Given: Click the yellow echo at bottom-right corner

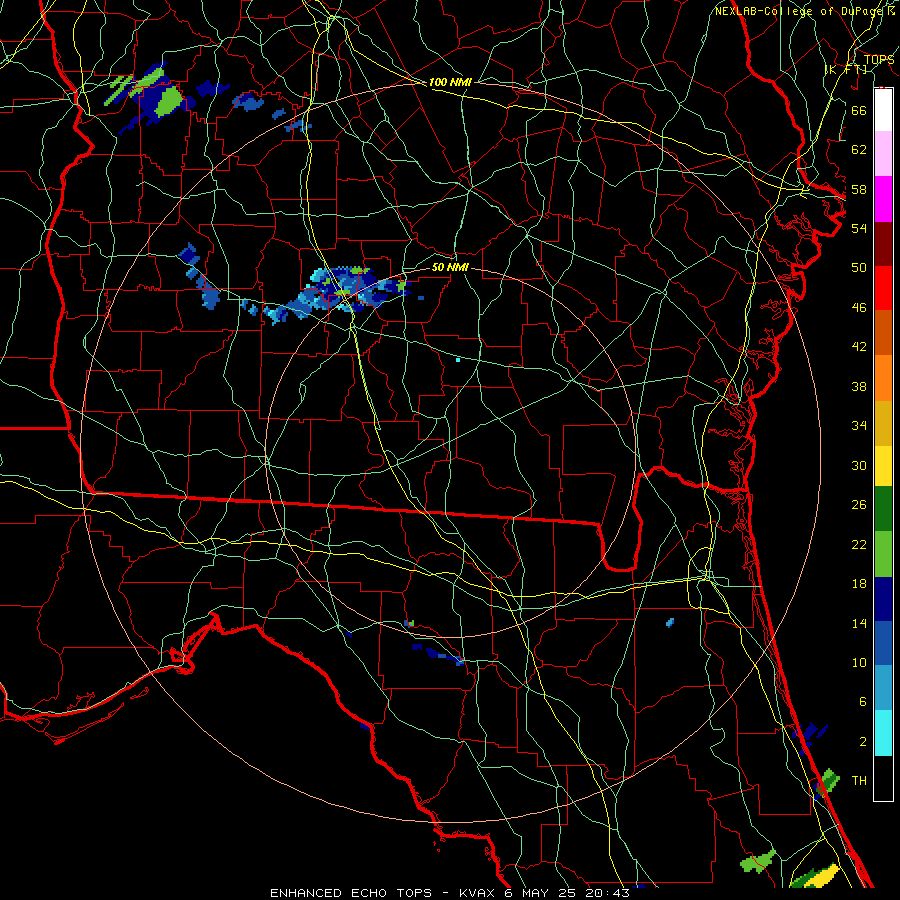Looking at the screenshot, I should click(x=824, y=876).
